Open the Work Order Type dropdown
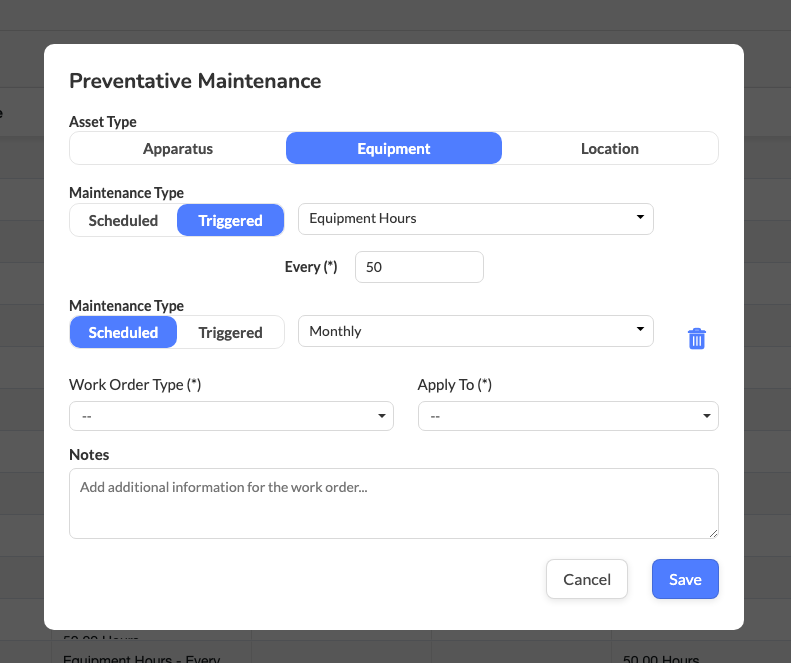 tap(231, 416)
